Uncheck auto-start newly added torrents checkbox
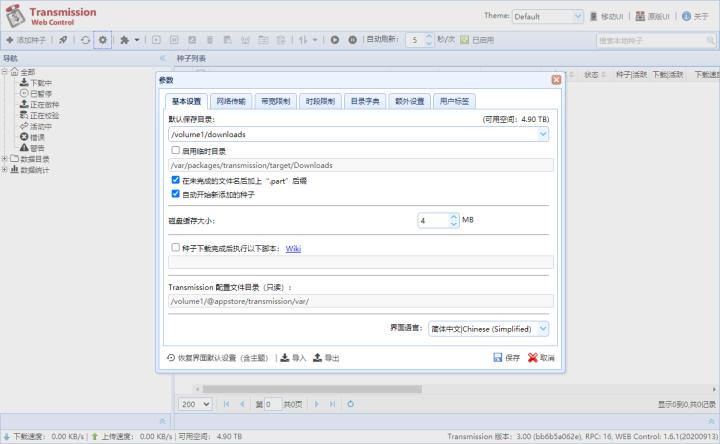The width and height of the screenshot is (720, 444). click(175, 194)
